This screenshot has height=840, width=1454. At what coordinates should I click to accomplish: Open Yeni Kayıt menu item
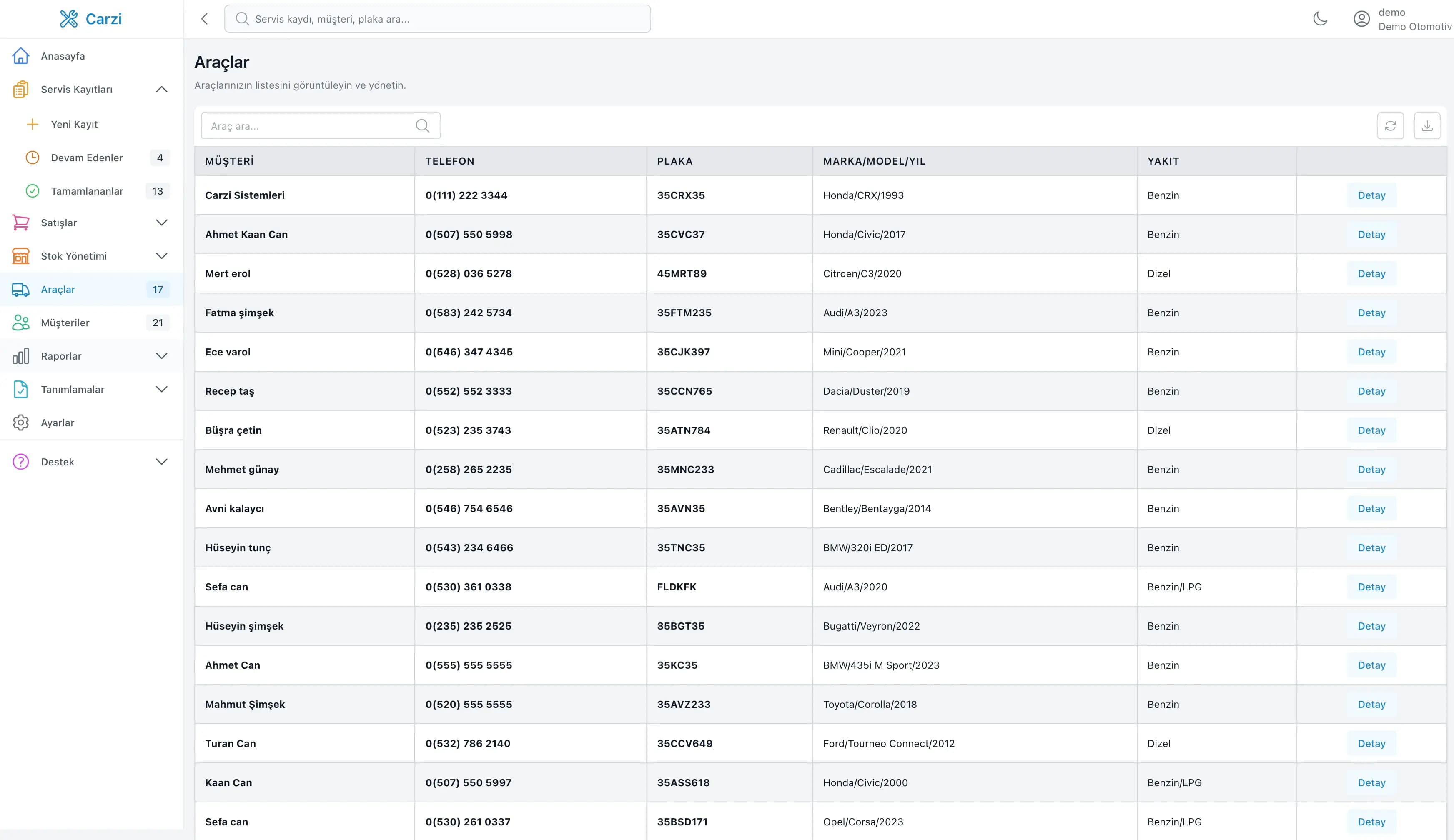(x=92, y=124)
